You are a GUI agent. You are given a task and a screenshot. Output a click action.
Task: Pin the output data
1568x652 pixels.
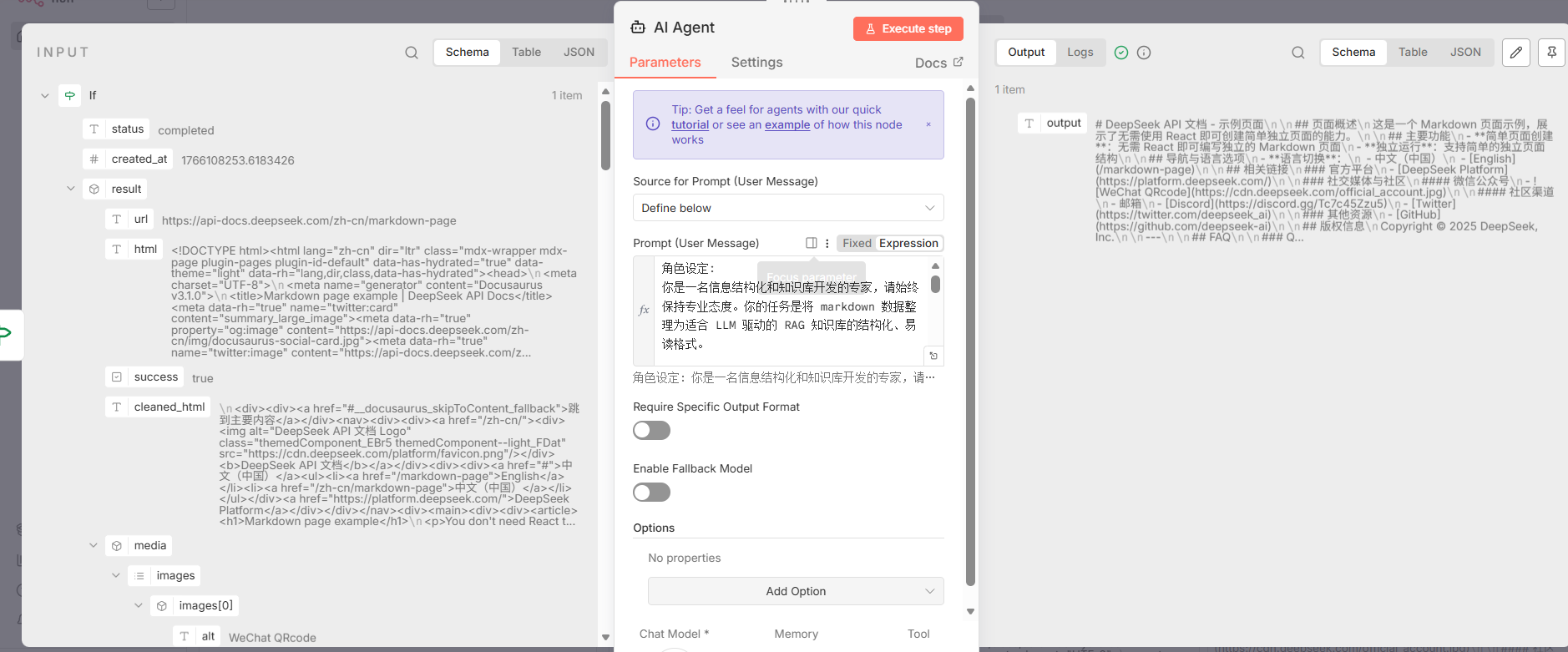[x=1551, y=53]
